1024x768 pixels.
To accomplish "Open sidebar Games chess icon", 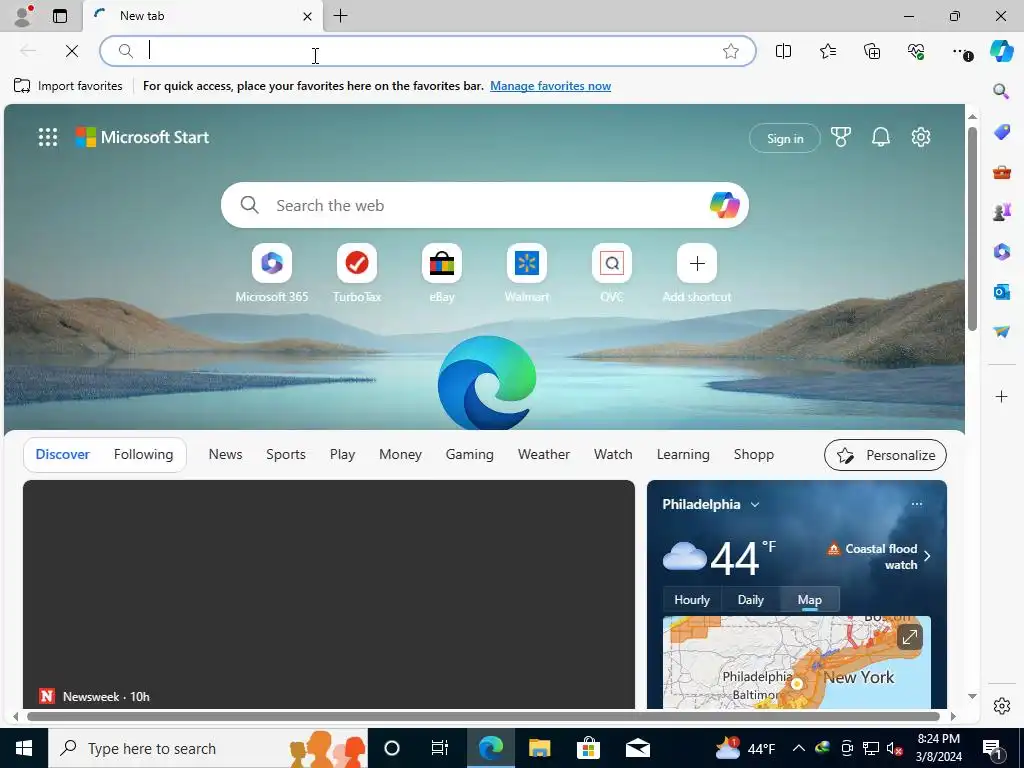I will point(1002,212).
